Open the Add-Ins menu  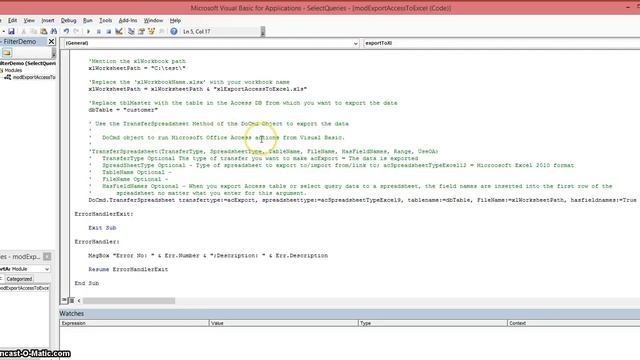[128, 20]
